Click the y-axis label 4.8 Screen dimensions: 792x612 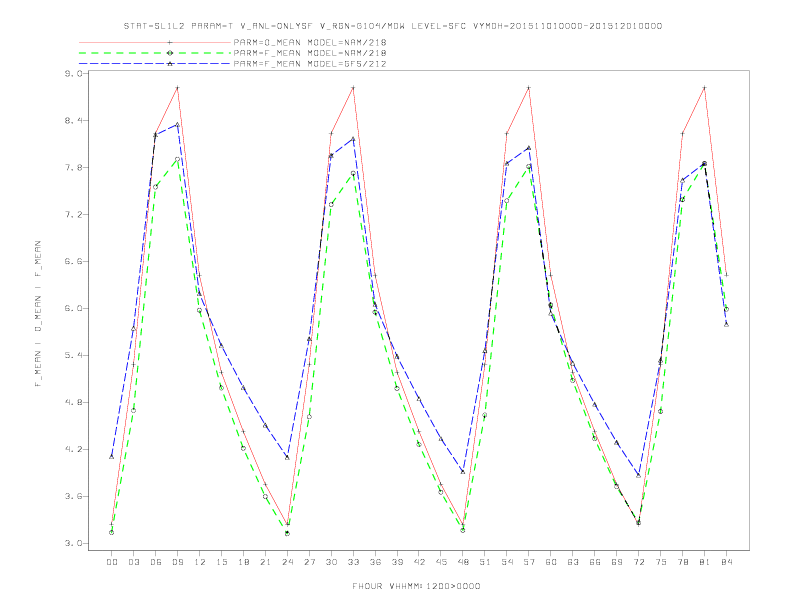[x=73, y=402]
